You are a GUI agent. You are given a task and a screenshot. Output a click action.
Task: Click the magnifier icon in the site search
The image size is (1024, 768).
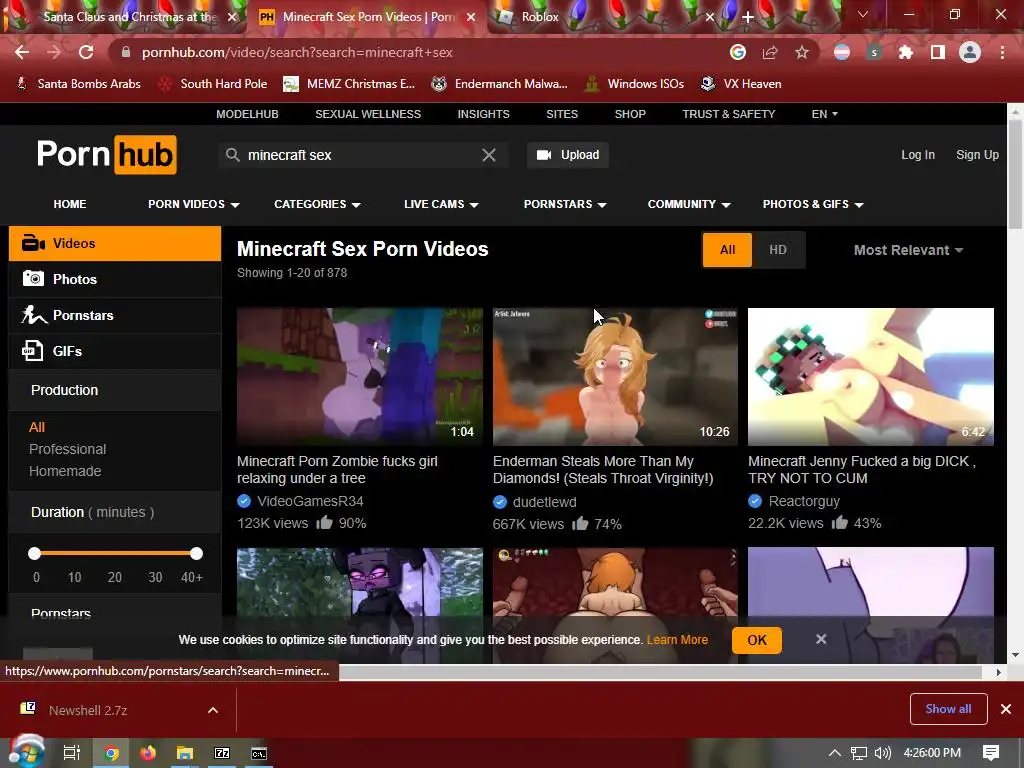[232, 155]
